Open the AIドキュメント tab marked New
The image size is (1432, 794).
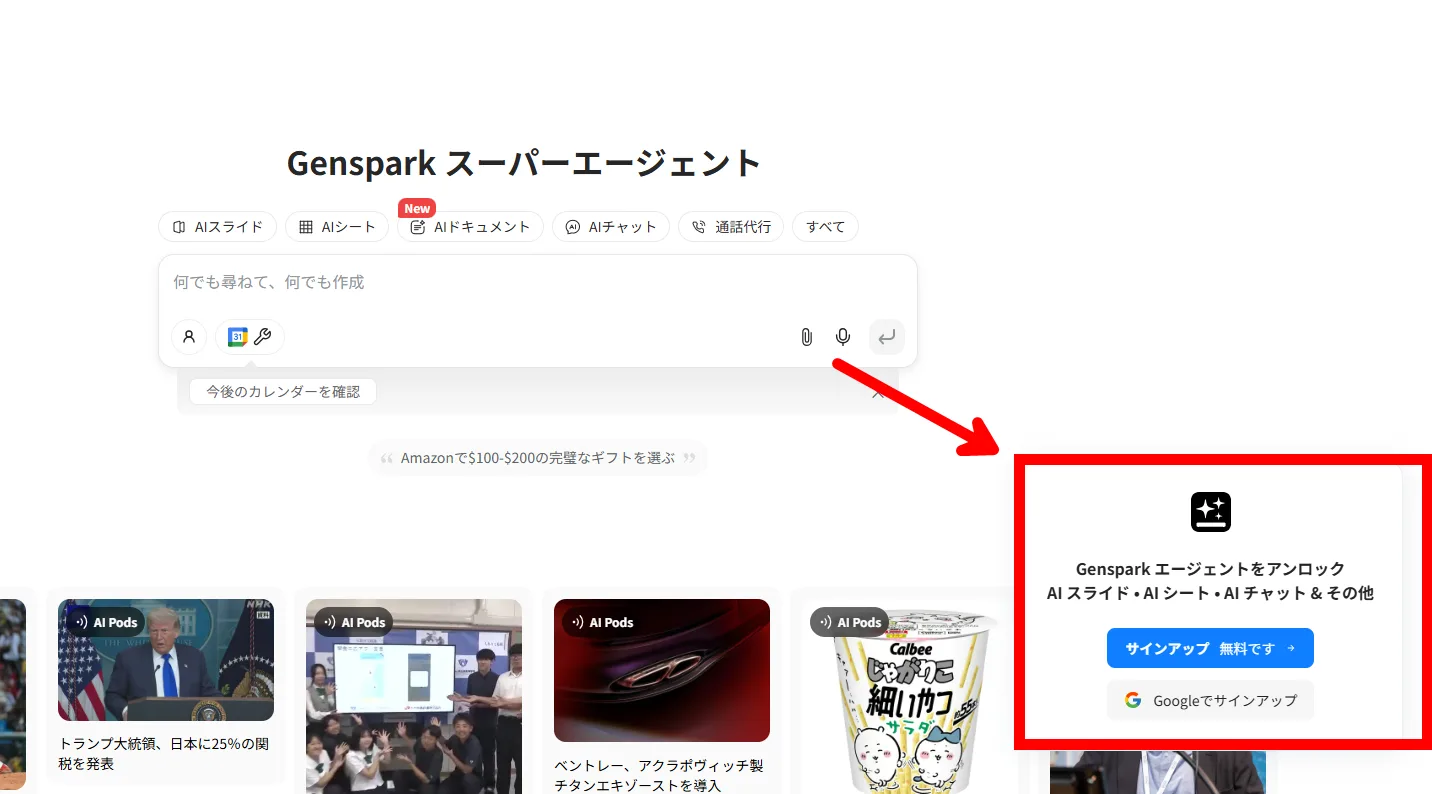(x=470, y=227)
